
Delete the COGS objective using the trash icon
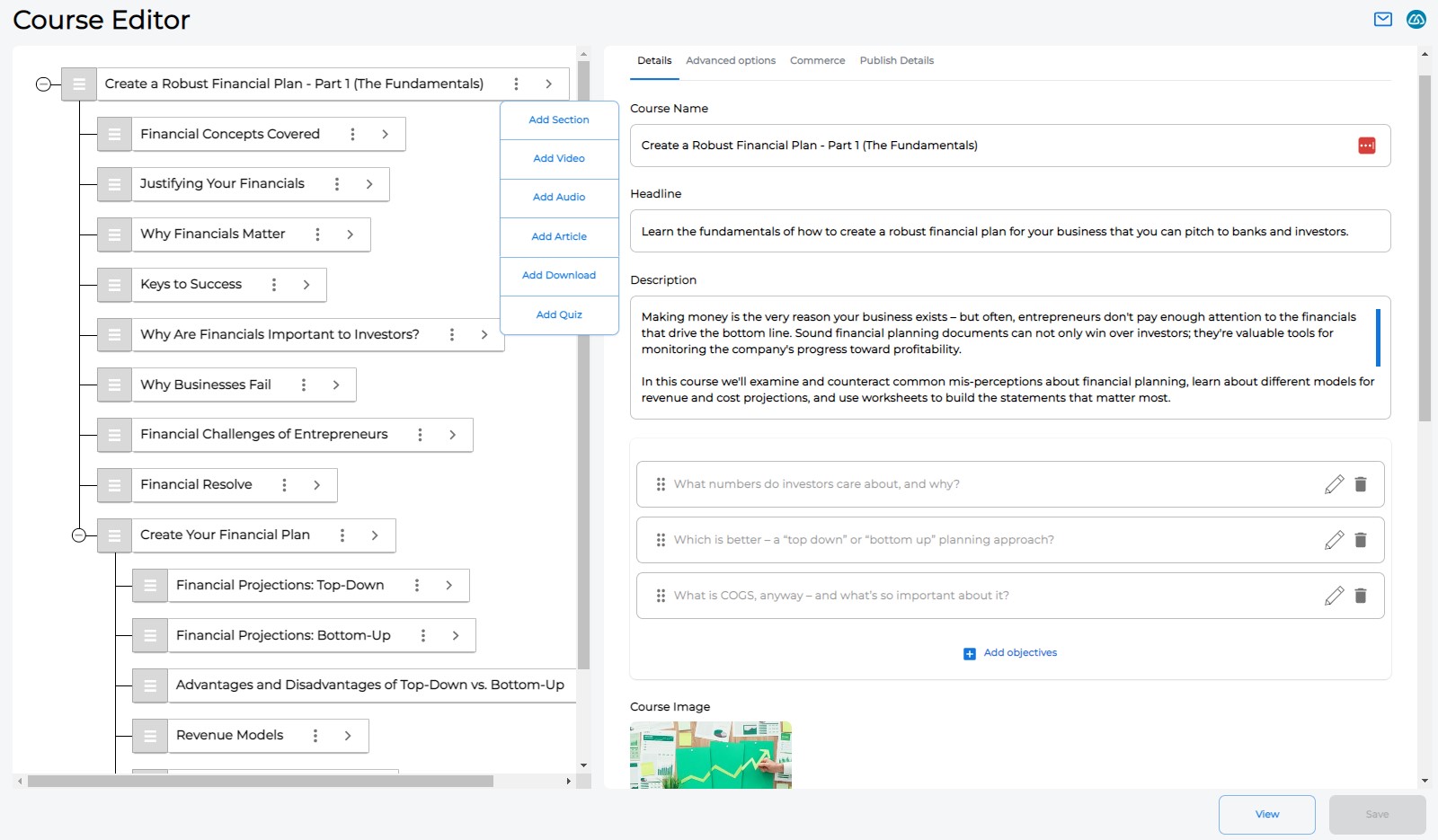click(1362, 595)
